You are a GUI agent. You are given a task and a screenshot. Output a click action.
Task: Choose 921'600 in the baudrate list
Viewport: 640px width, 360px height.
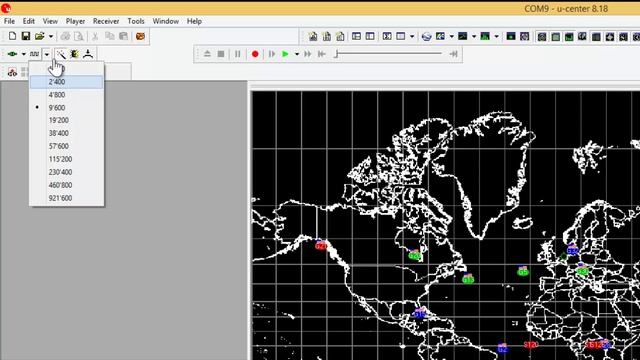point(67,198)
